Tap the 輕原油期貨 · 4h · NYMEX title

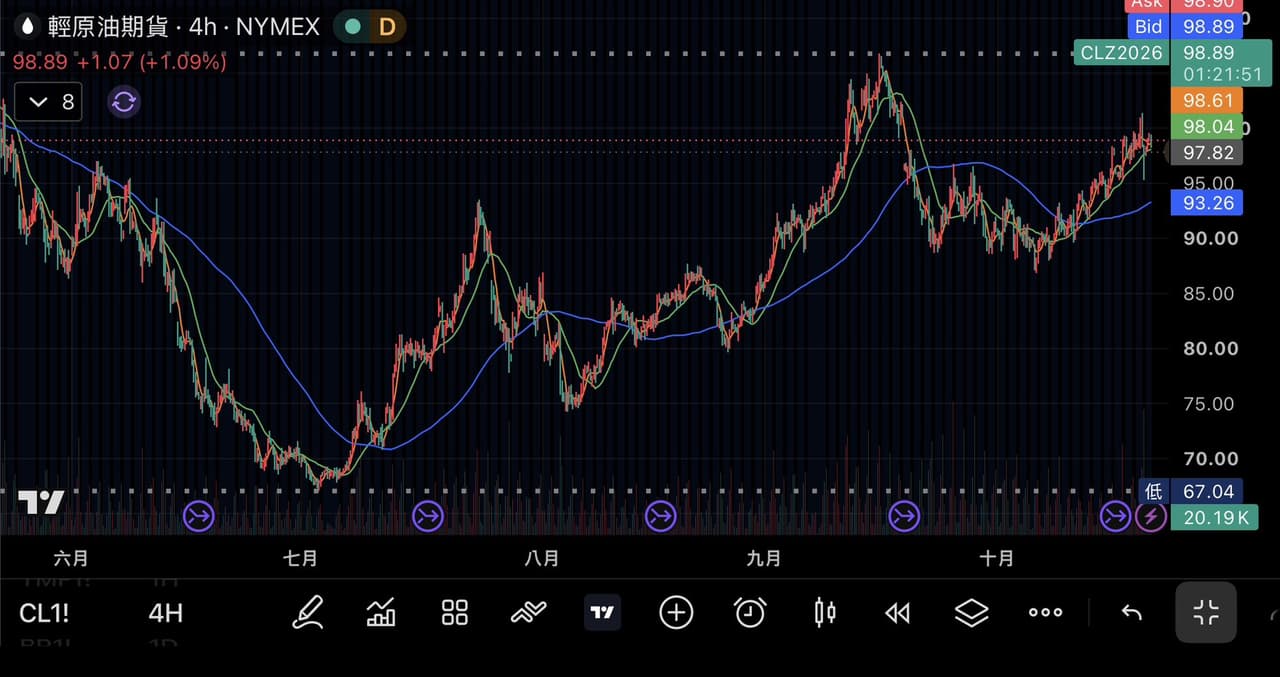(x=184, y=27)
